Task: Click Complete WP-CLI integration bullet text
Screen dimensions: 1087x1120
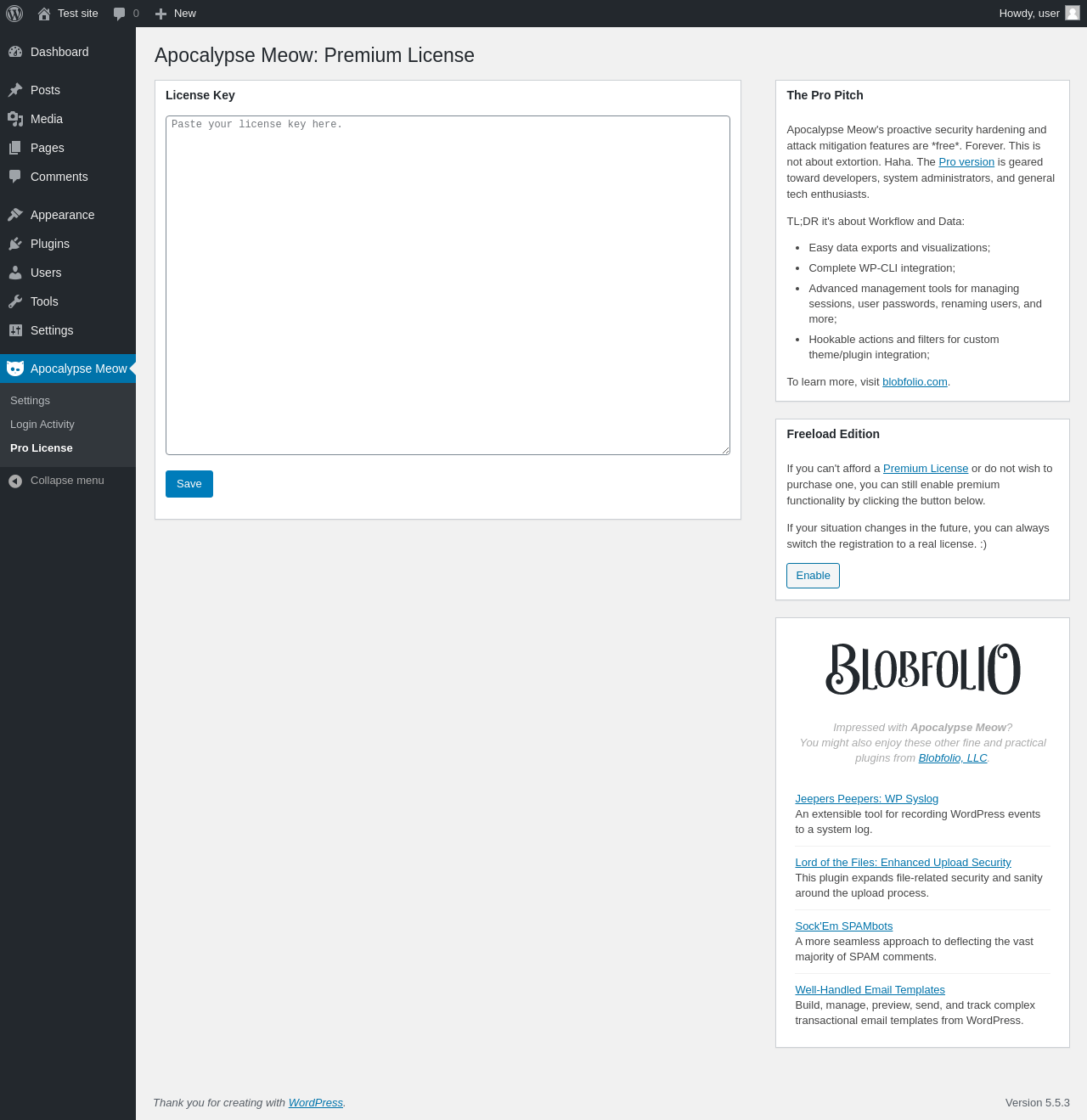Action: point(881,268)
